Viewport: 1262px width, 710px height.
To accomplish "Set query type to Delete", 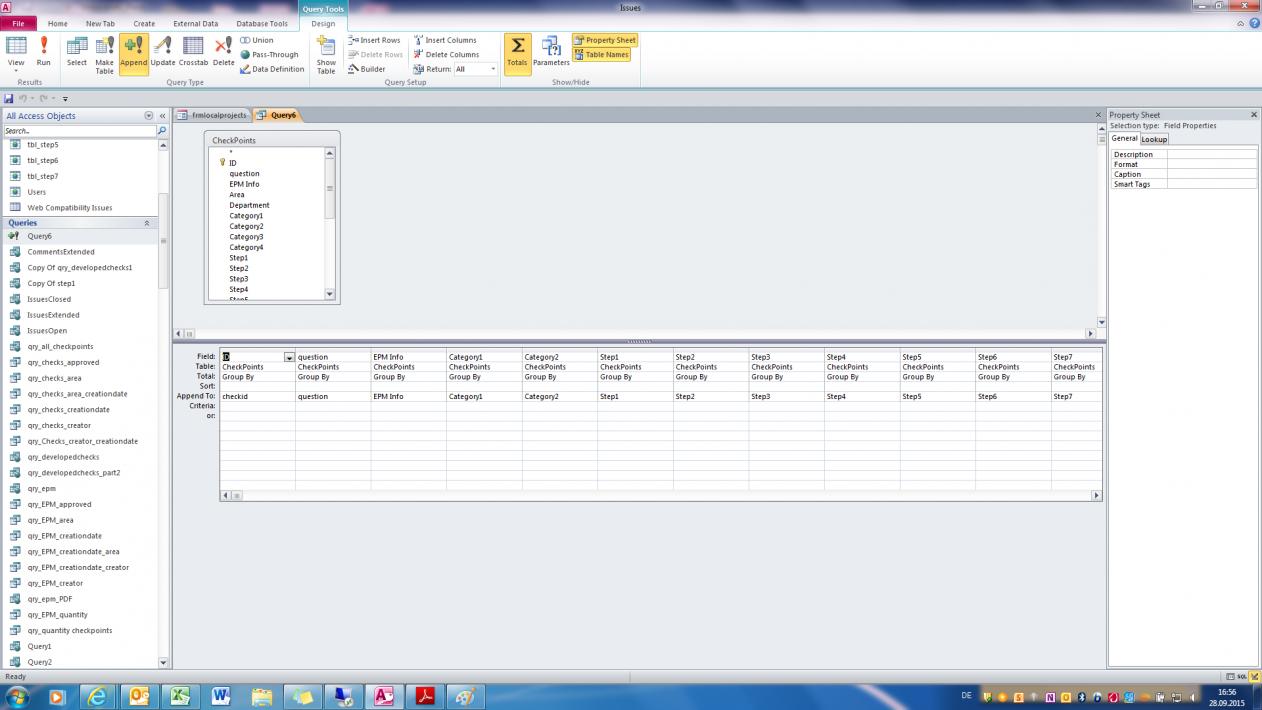I will (224, 52).
